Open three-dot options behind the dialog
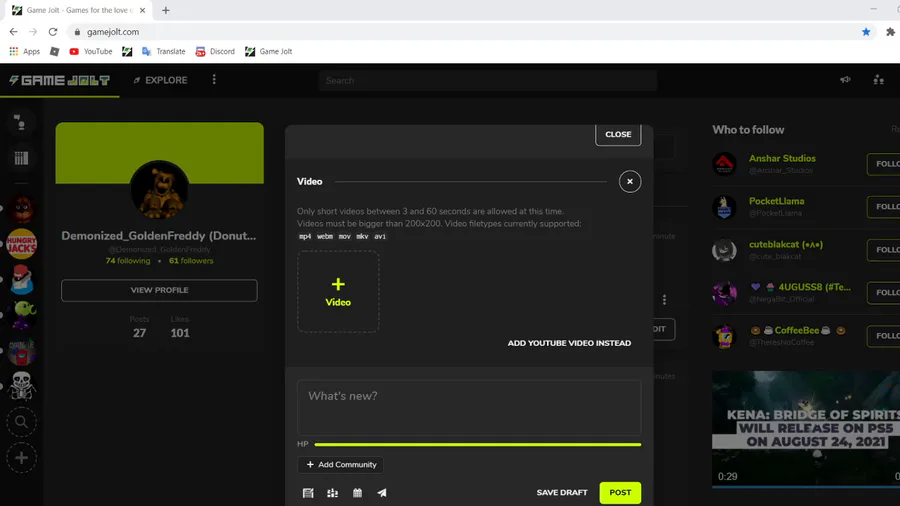 coord(664,300)
